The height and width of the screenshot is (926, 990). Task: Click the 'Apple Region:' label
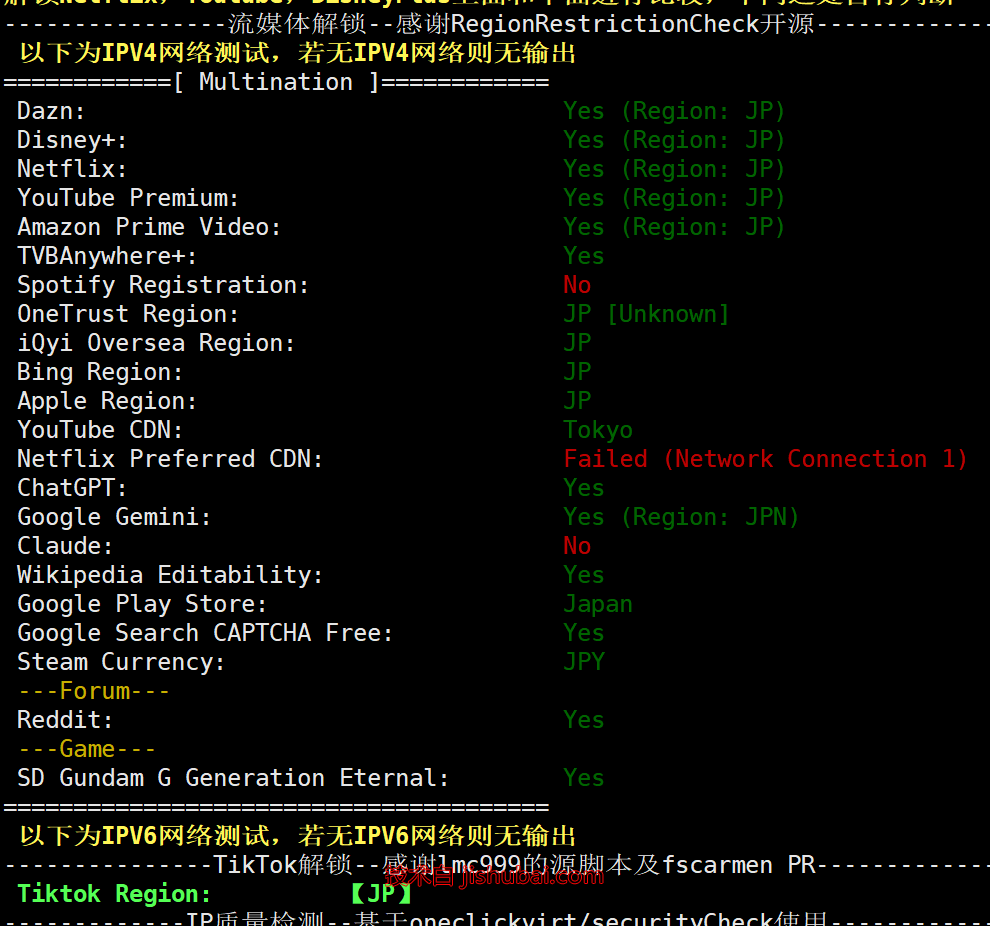coord(107,401)
